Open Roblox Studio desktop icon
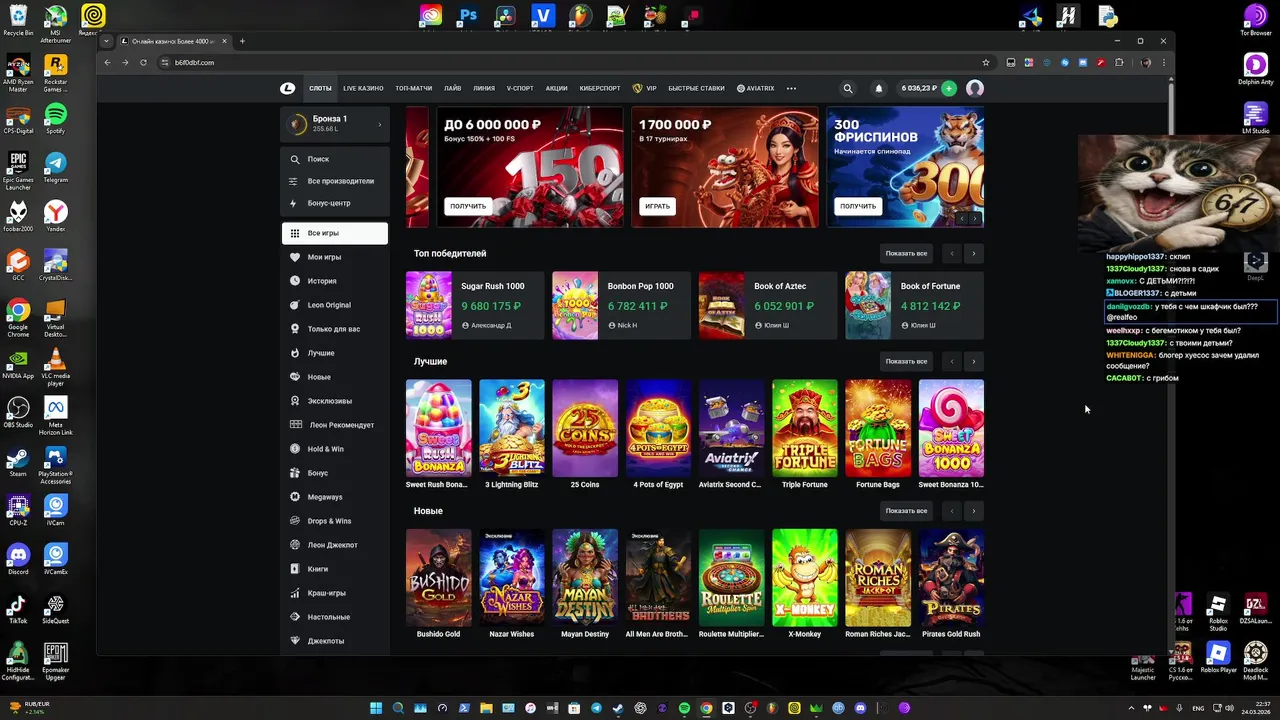The width and height of the screenshot is (1280, 720). pyautogui.click(x=1218, y=612)
